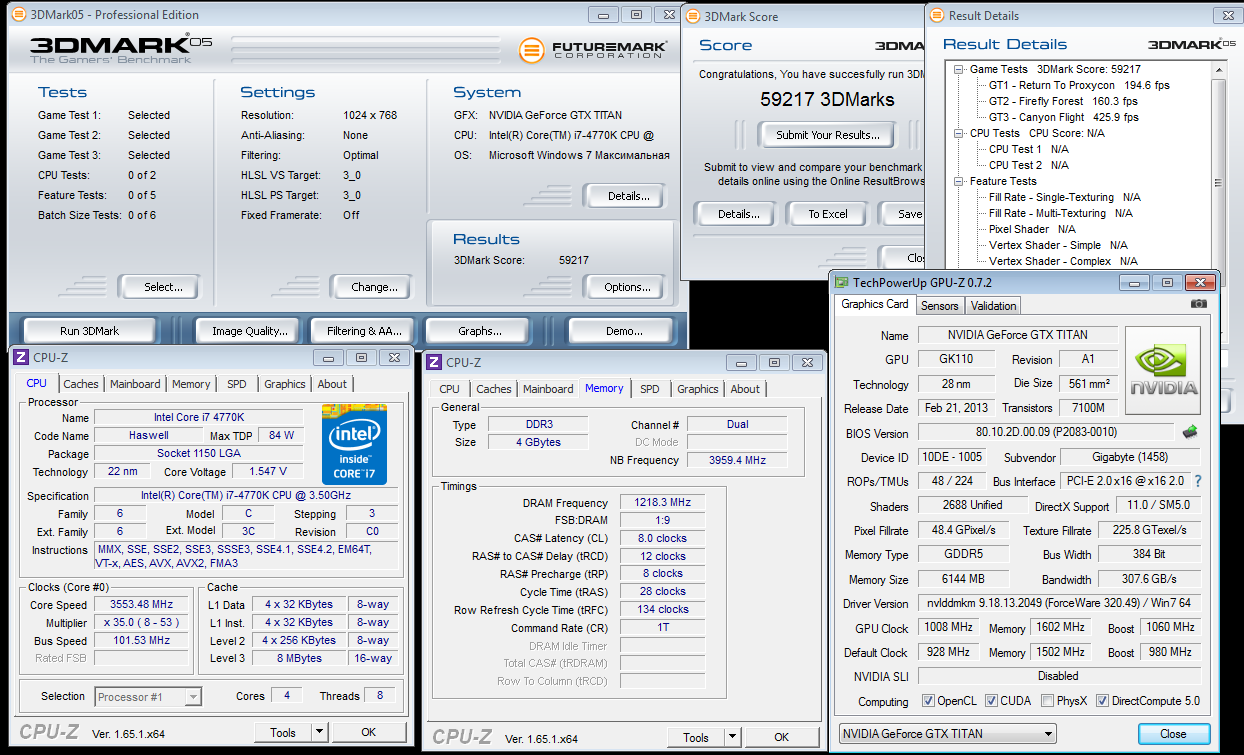Open the GPU selection dropdown in GPU-Z
Image resolution: width=1244 pixels, height=755 pixels.
[947, 734]
